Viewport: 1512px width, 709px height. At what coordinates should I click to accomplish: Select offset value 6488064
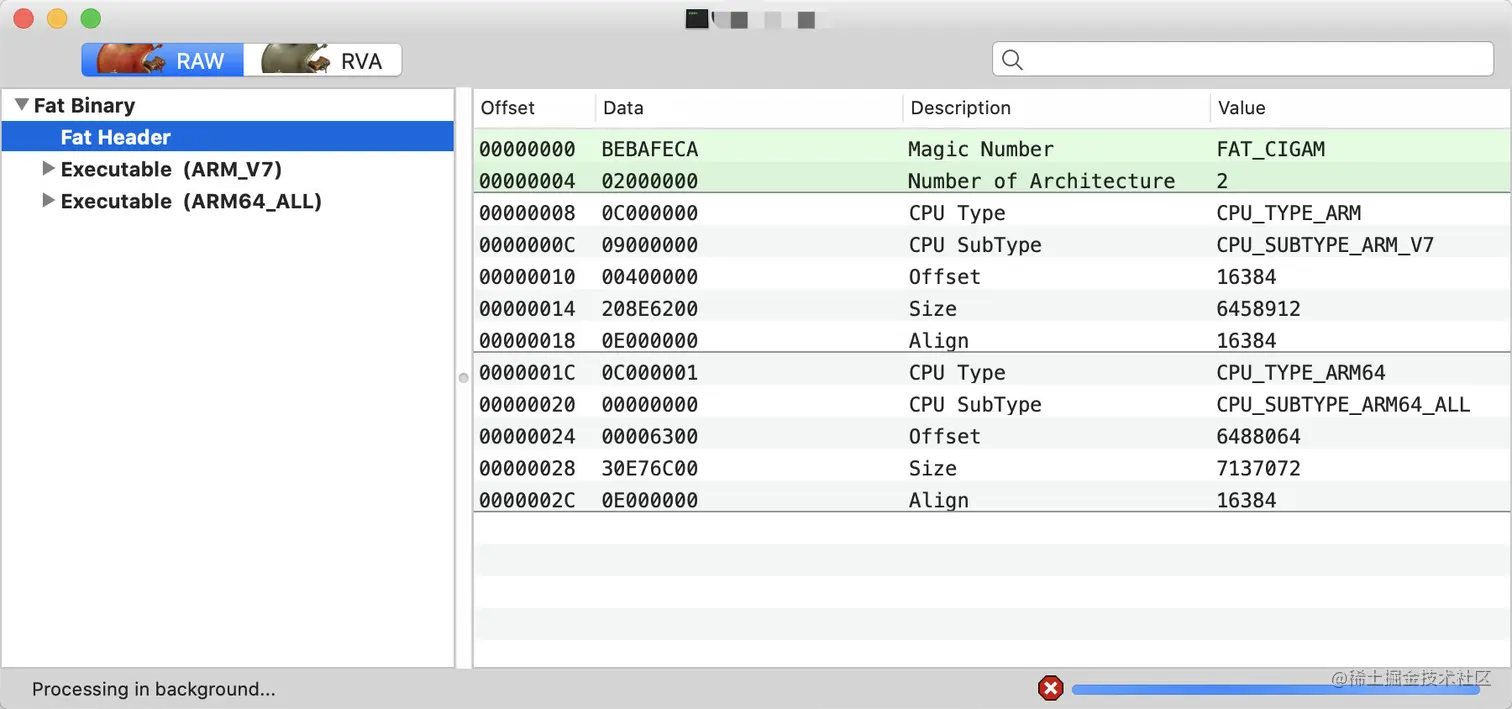1258,437
